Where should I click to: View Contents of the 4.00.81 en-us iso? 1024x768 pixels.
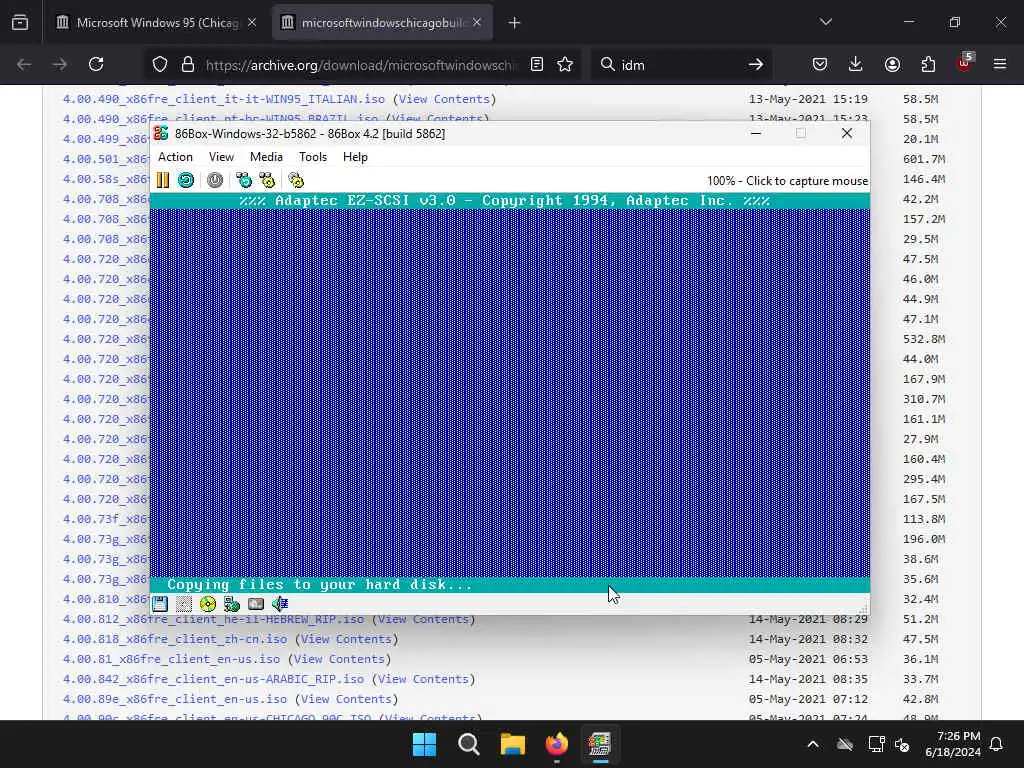click(339, 660)
